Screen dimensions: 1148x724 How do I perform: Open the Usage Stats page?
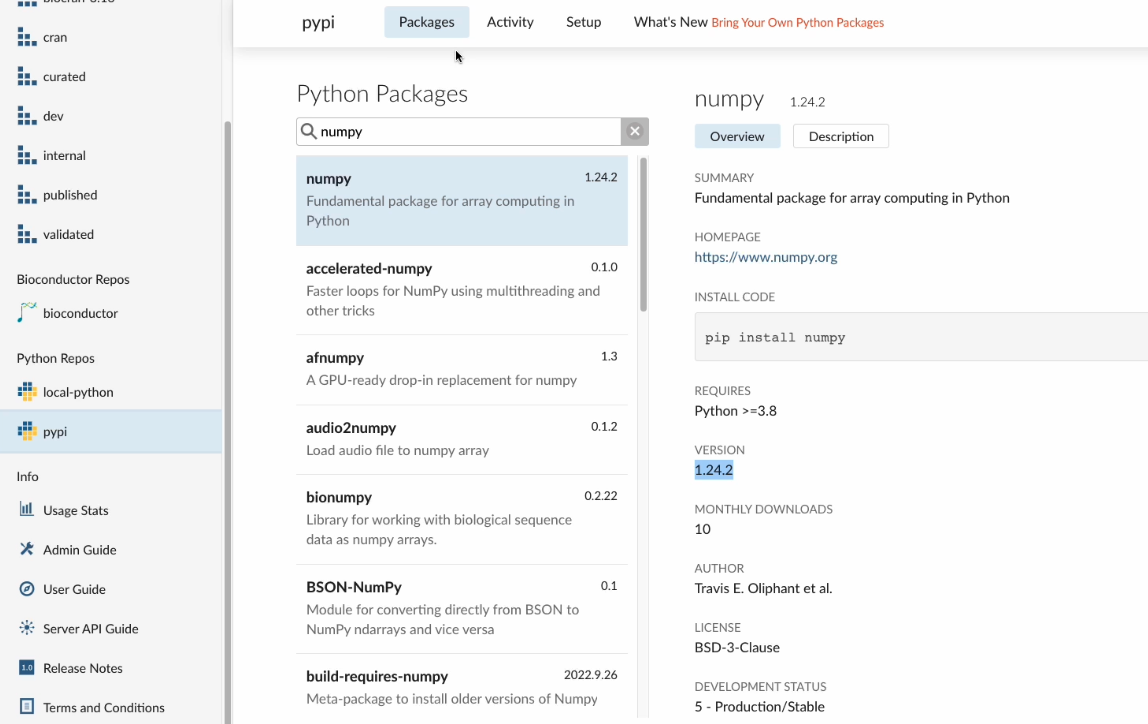click(x=73, y=510)
